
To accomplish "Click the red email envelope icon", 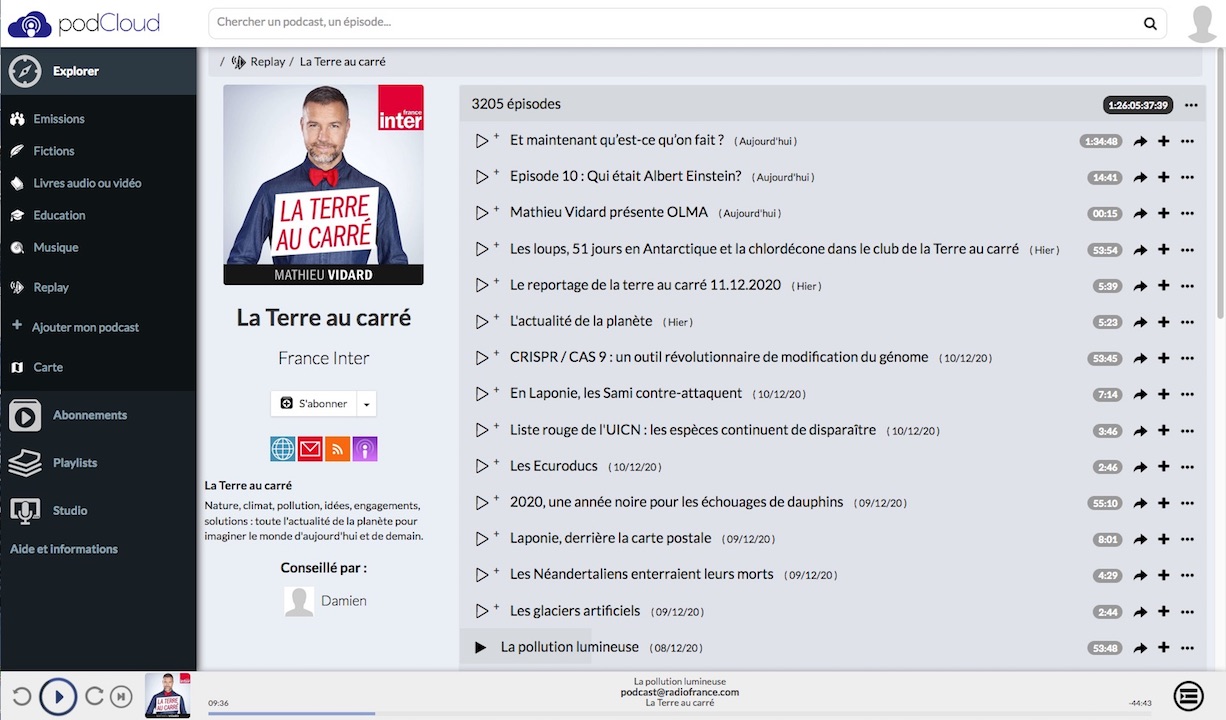I will tap(310, 449).
